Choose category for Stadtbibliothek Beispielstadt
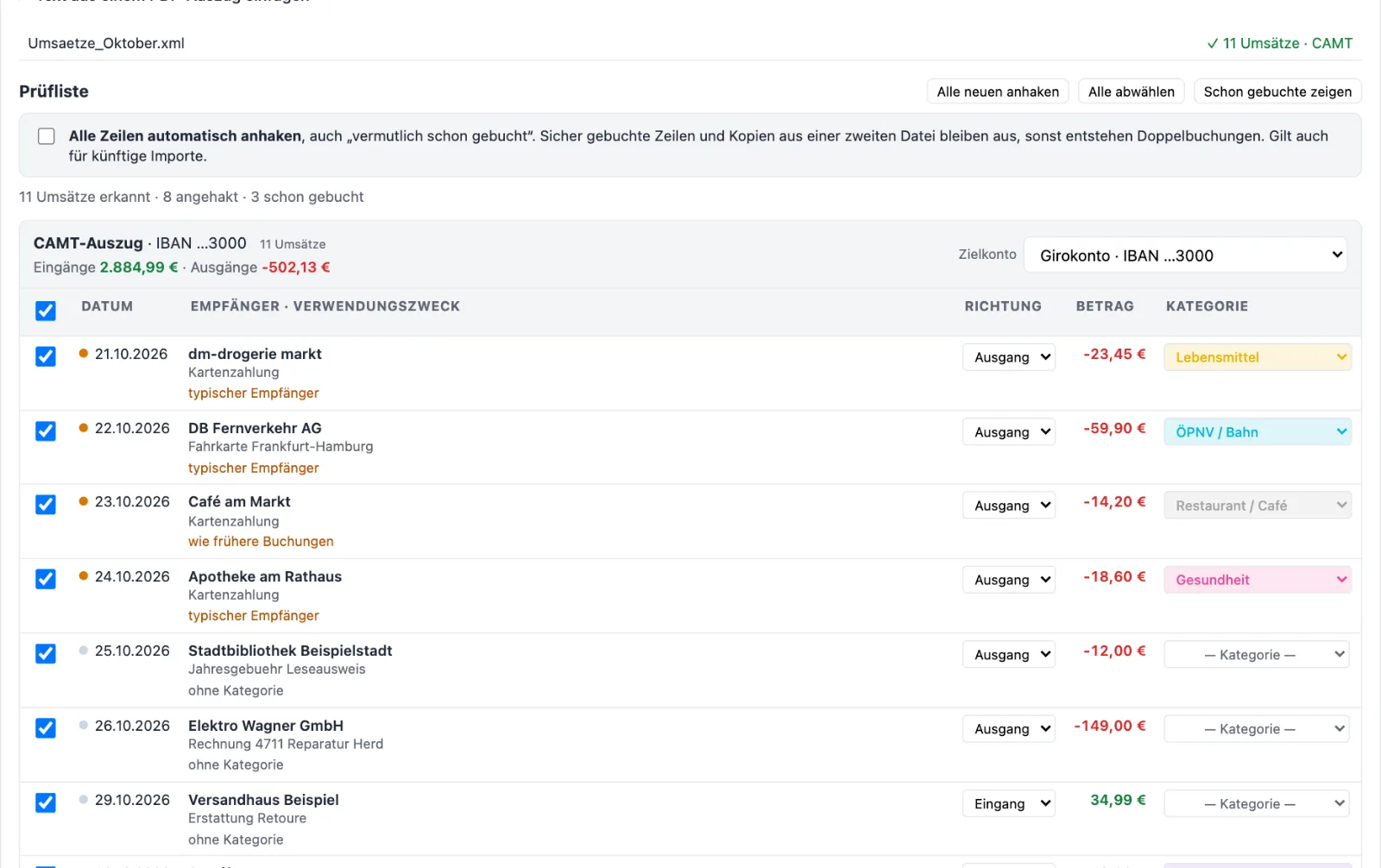Screen dimensions: 1381x868 click(x=1256, y=654)
